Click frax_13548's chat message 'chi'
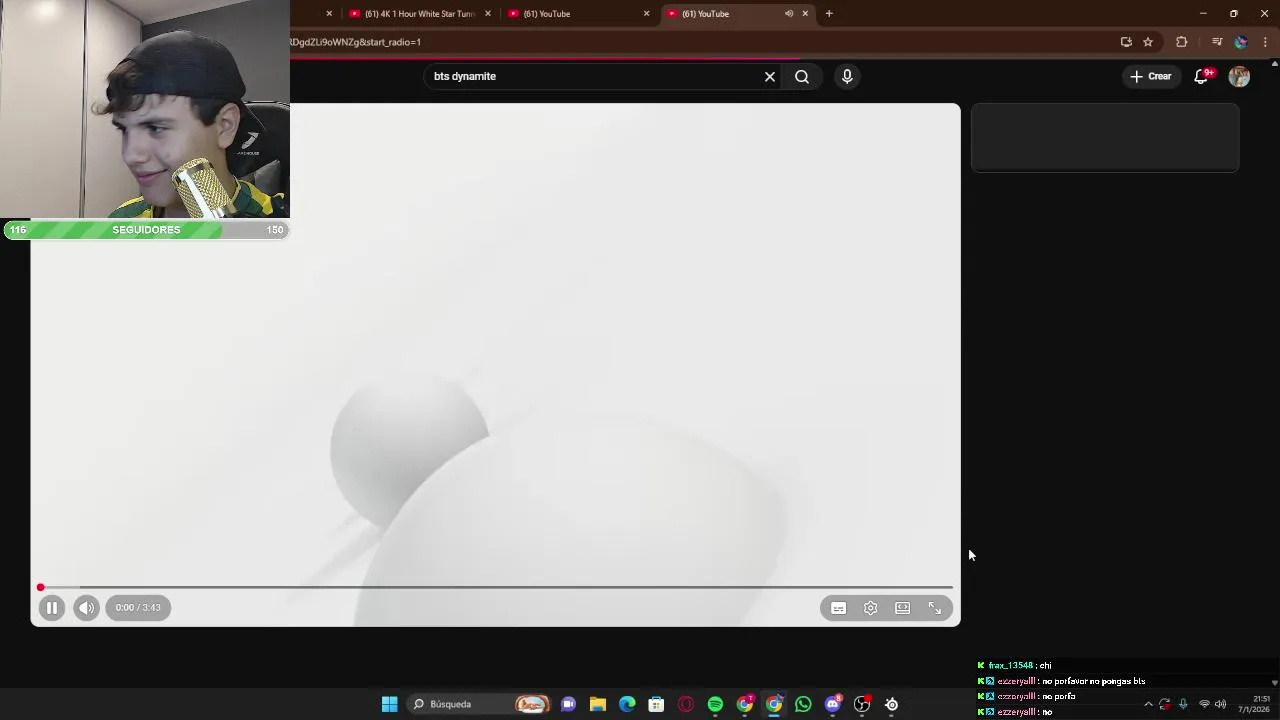Viewport: 1280px width, 720px height. (x=1045, y=665)
